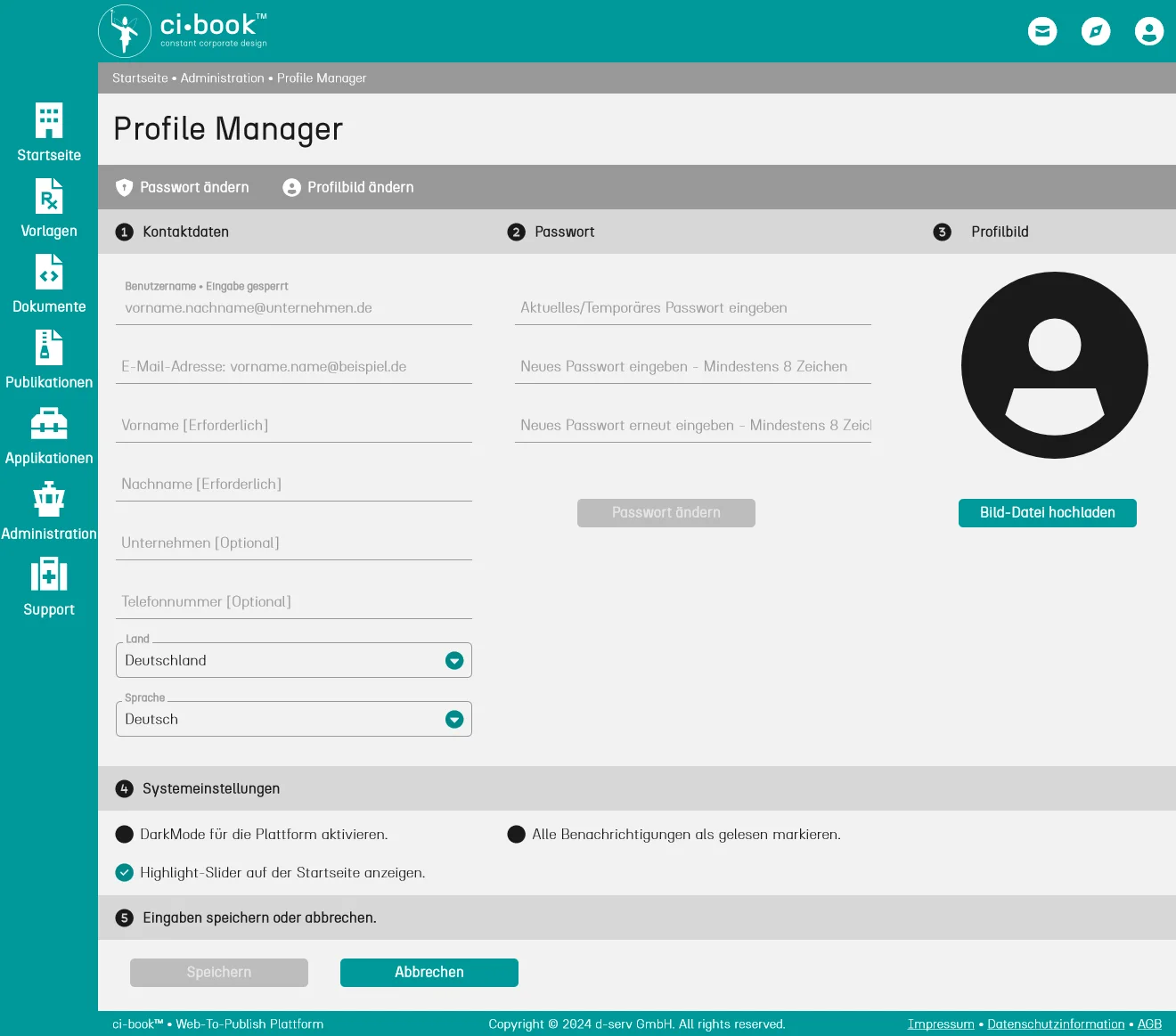1176x1036 pixels.
Task: Open Vorlagen from the sidebar
Action: click(x=49, y=197)
